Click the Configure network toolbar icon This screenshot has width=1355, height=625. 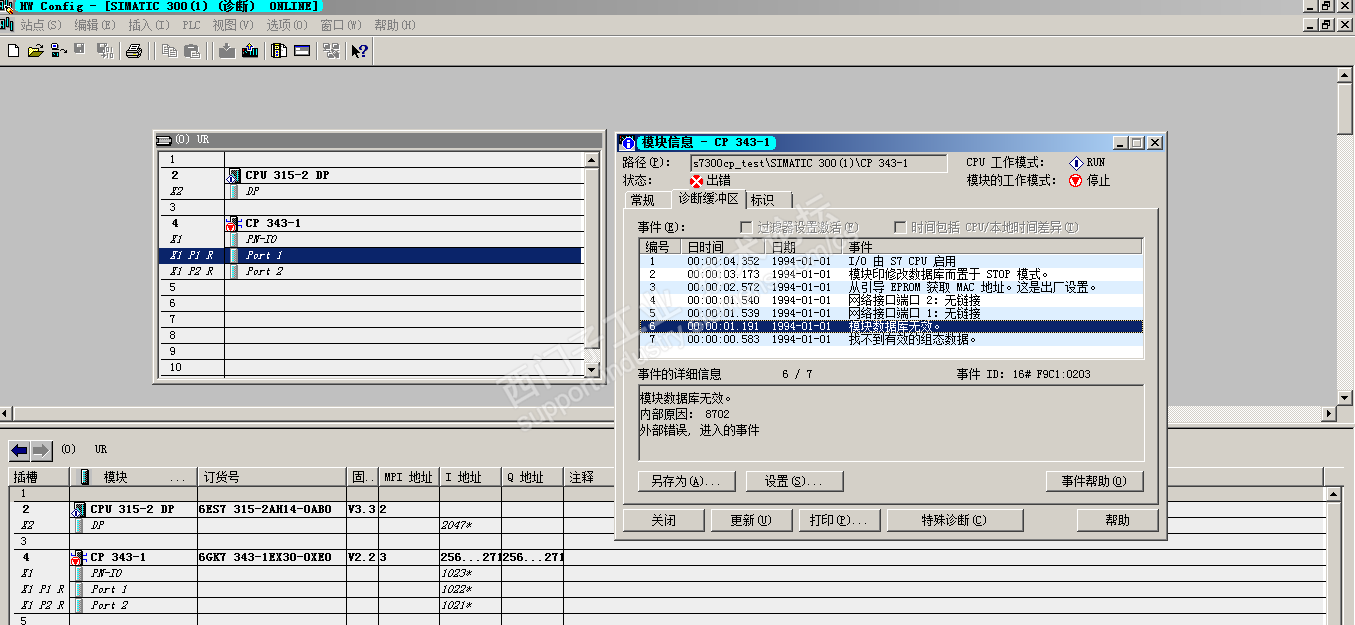[330, 50]
